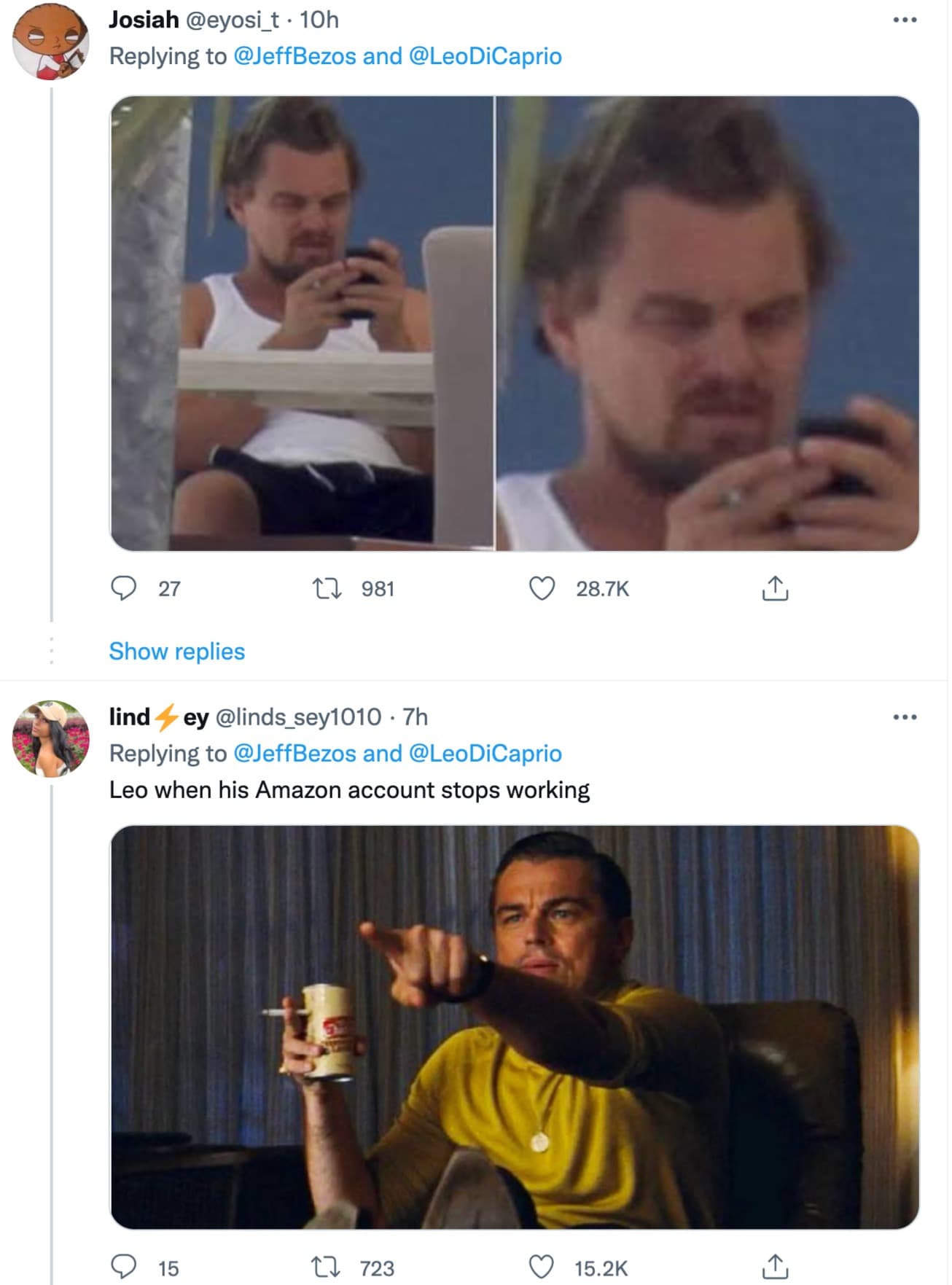This screenshot has height=1285, width=952.
Task: Reply to lindsey's tweet with 15 replies
Action: (x=123, y=1268)
